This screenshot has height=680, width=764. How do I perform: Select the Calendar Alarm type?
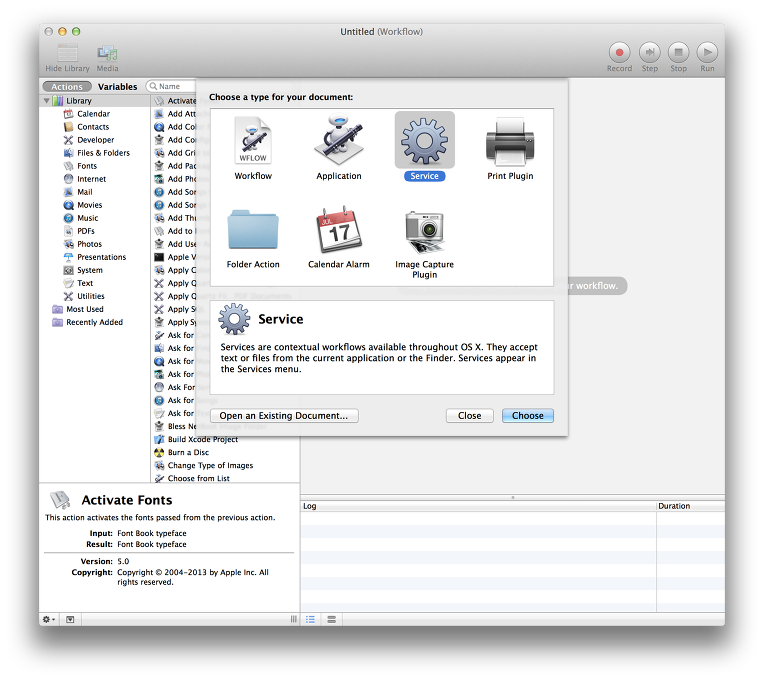(339, 238)
